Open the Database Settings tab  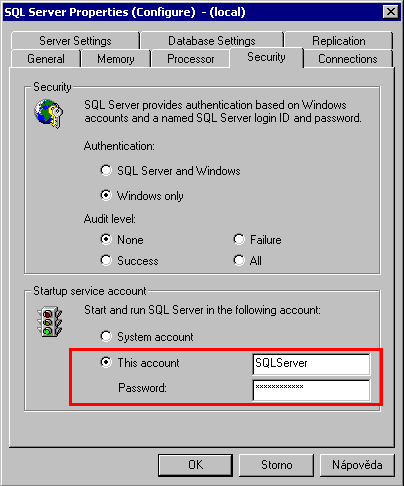pyautogui.click(x=212, y=41)
